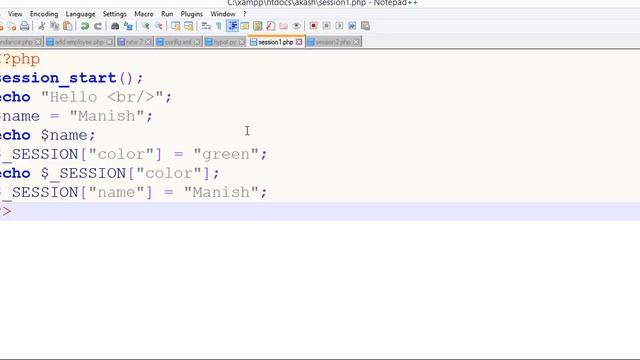
Task: Switch to the add employee.php tab
Action: [x=79, y=42]
